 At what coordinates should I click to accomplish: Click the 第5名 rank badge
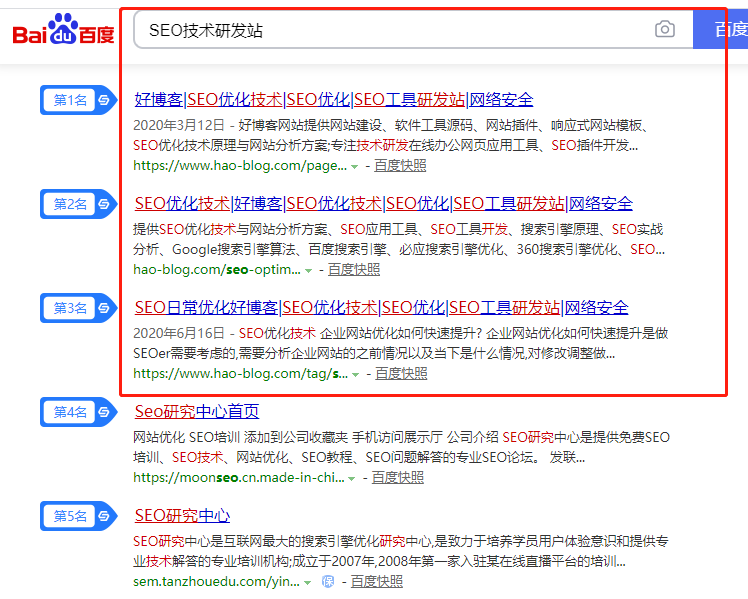click(78, 516)
